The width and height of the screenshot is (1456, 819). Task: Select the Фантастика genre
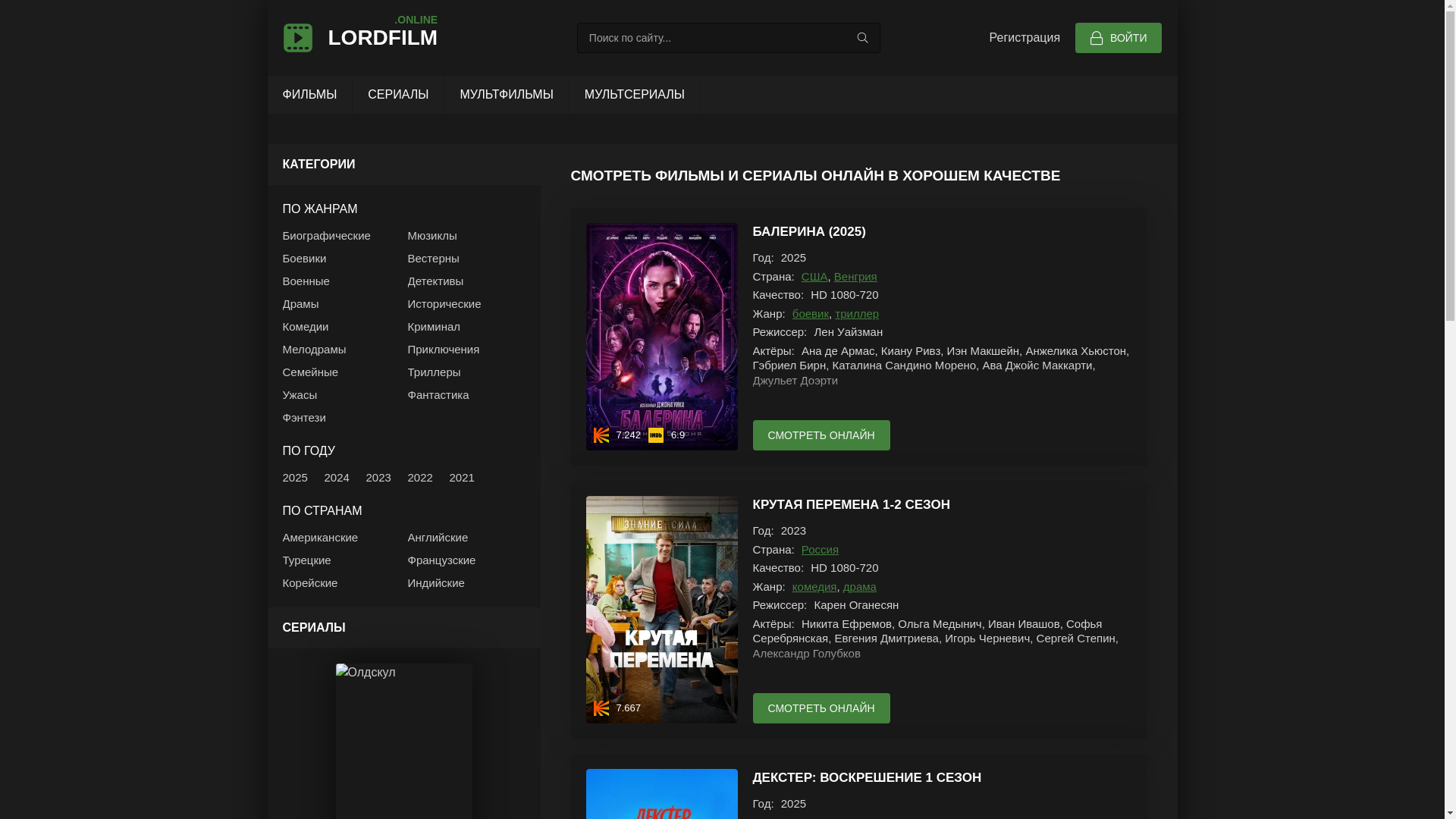click(x=438, y=395)
